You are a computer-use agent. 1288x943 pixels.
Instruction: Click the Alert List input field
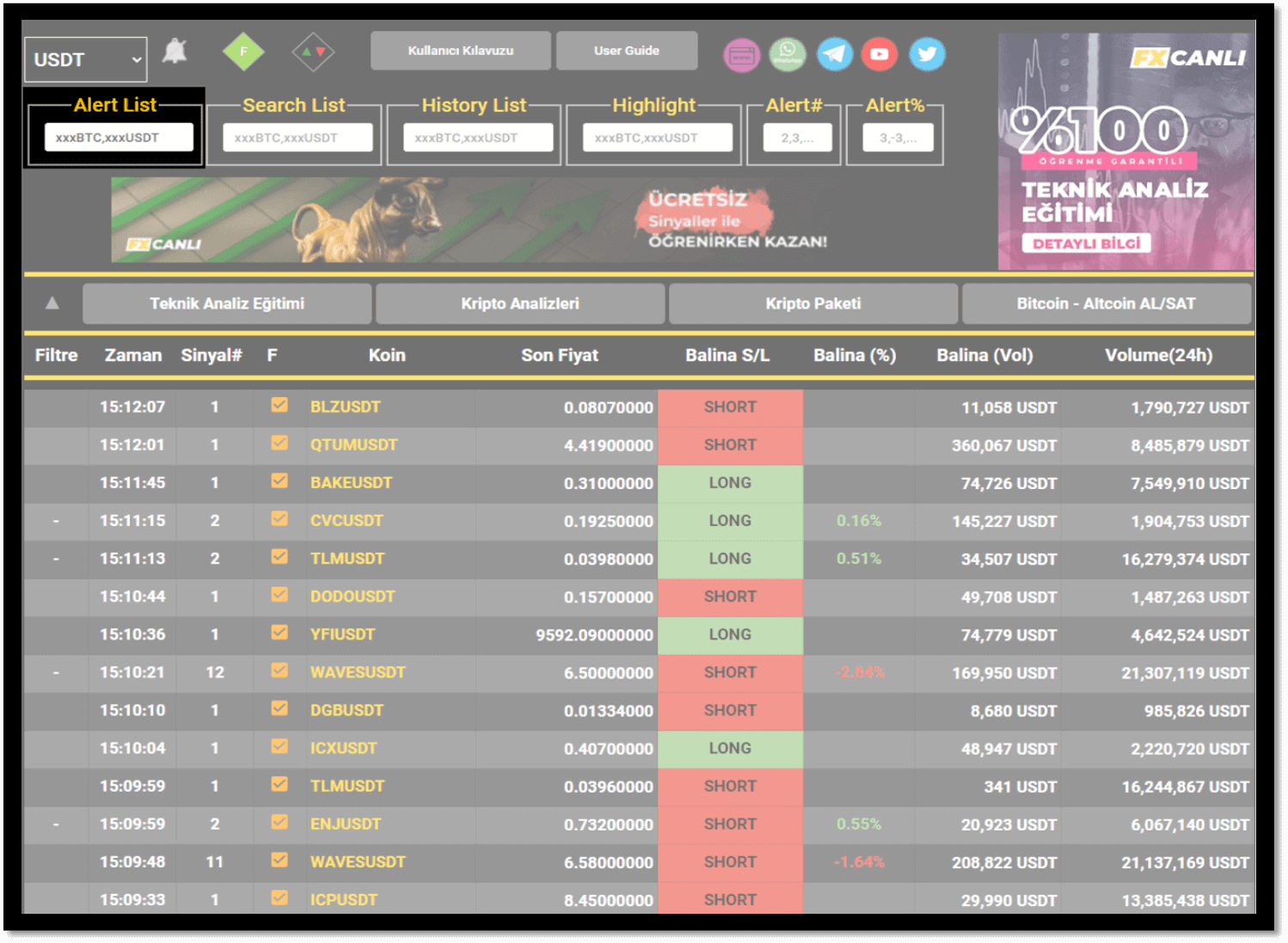pyautogui.click(x=119, y=138)
